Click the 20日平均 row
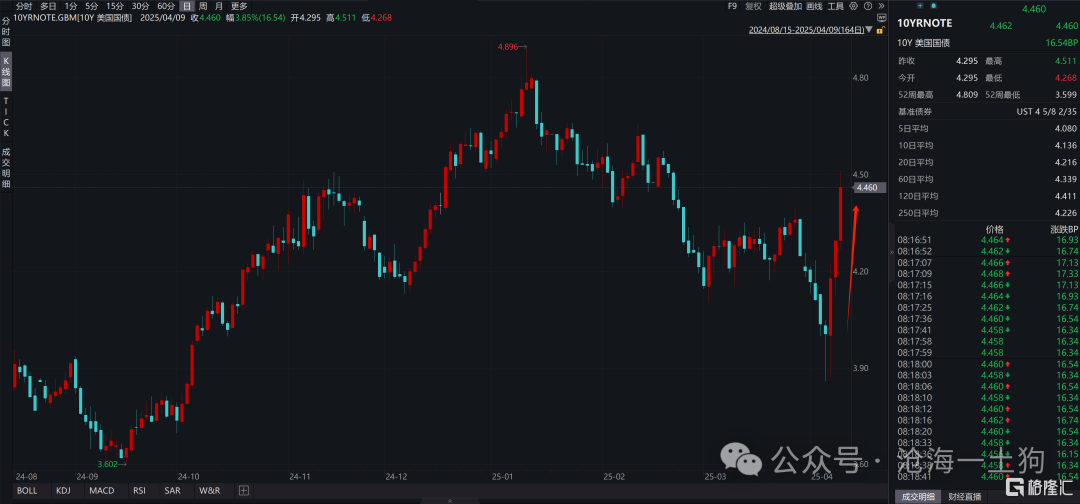1080x504 pixels. 986,162
